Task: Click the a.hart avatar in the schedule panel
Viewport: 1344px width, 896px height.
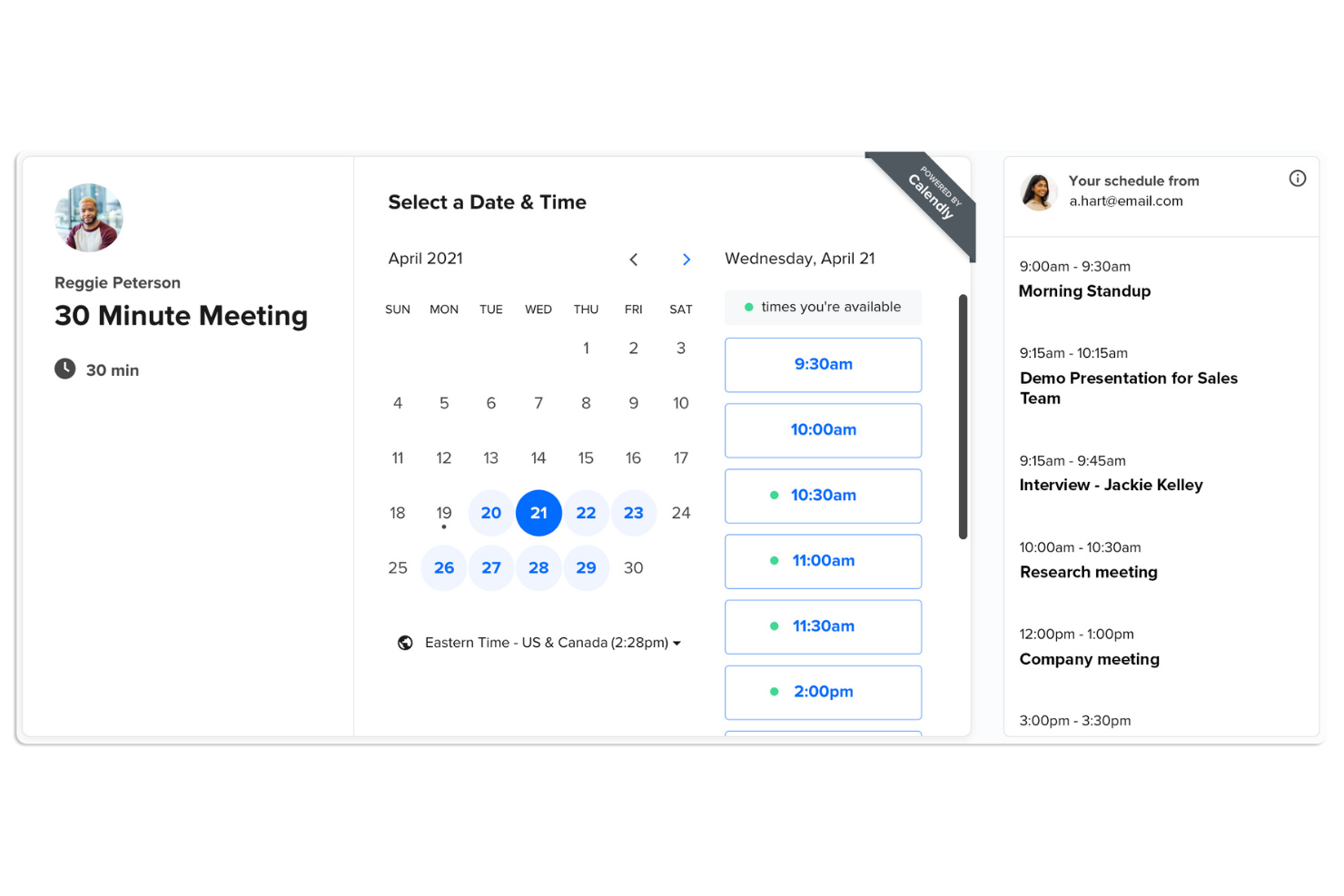Action: click(1038, 192)
